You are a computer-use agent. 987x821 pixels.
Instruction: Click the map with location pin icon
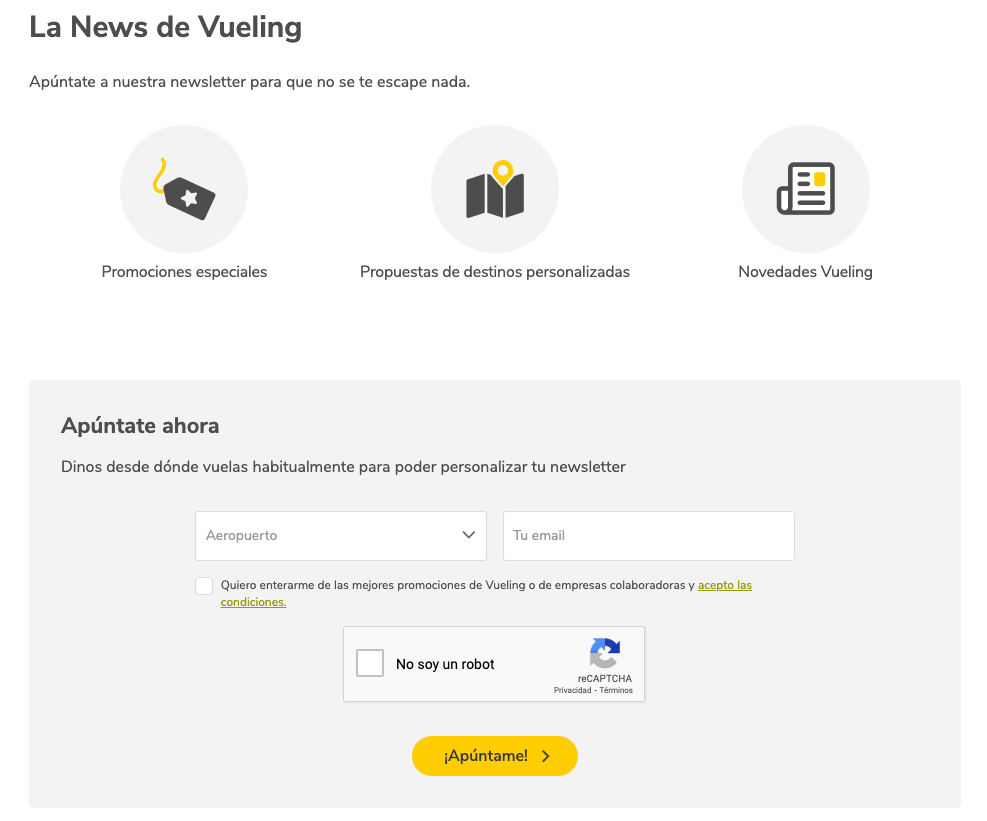[495, 189]
